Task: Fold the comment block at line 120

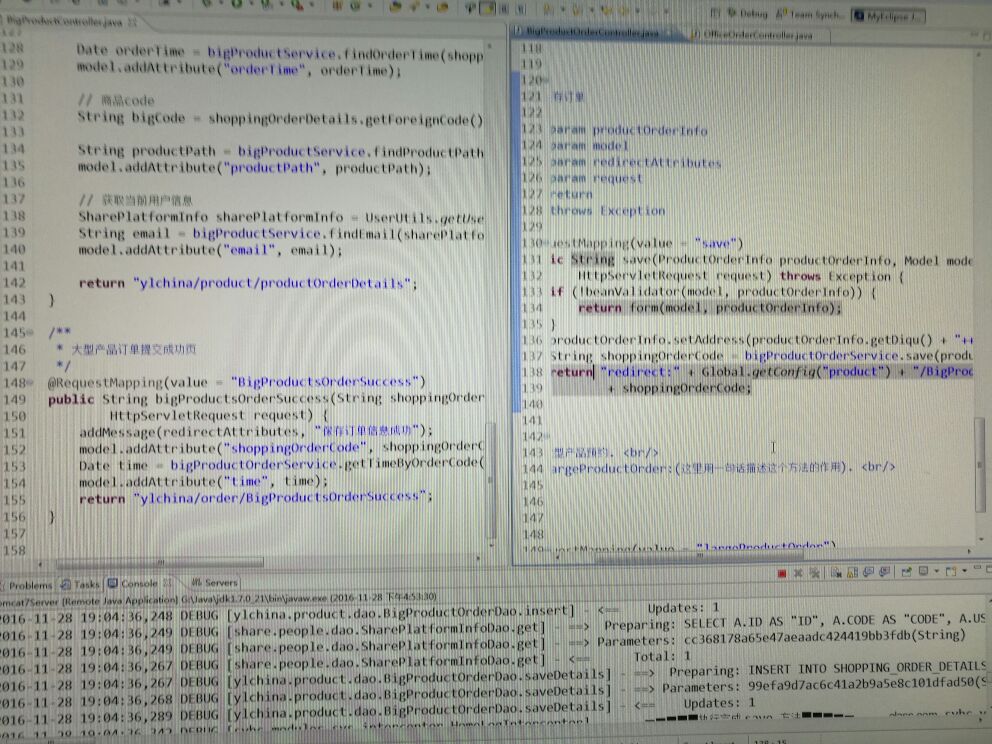Action: point(545,80)
